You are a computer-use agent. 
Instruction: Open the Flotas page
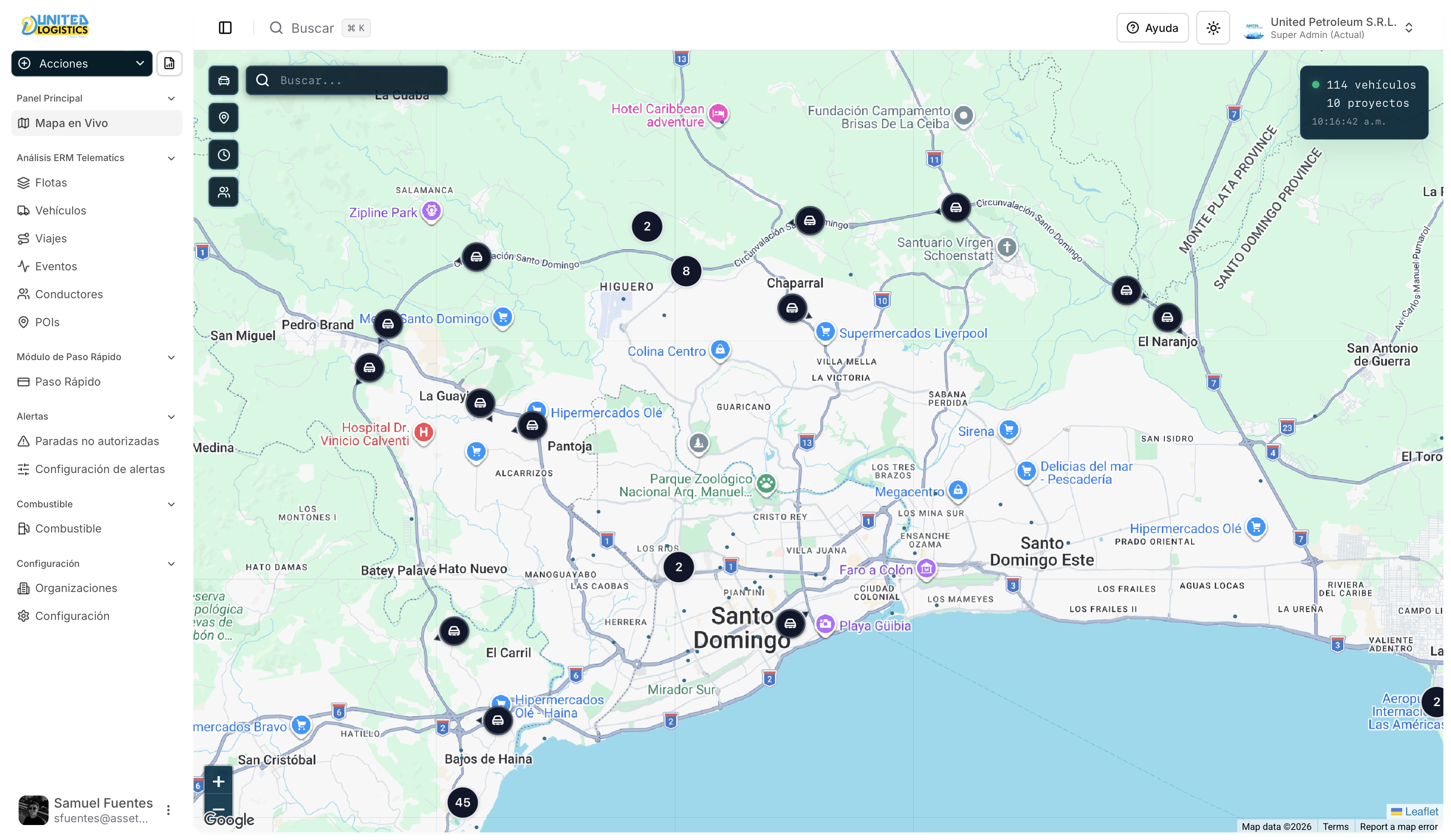(x=97, y=182)
